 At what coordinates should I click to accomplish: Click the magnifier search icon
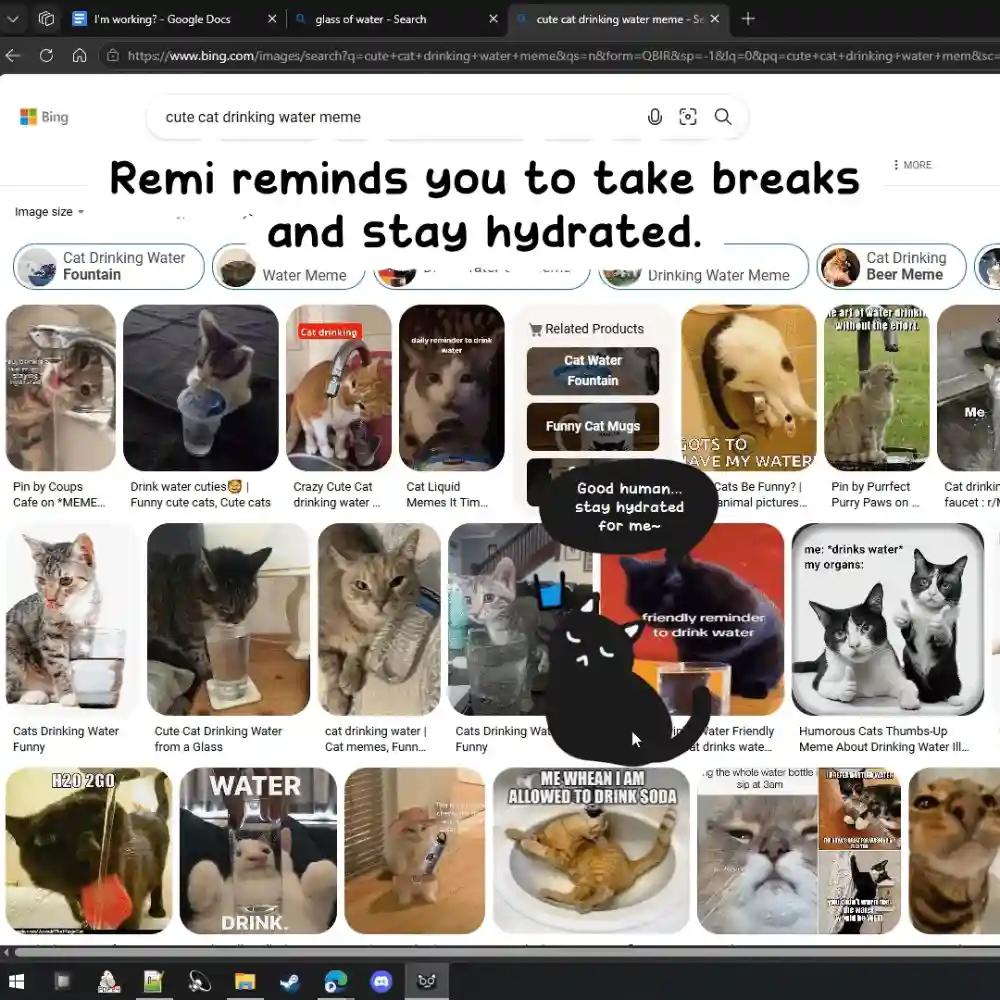click(x=723, y=117)
